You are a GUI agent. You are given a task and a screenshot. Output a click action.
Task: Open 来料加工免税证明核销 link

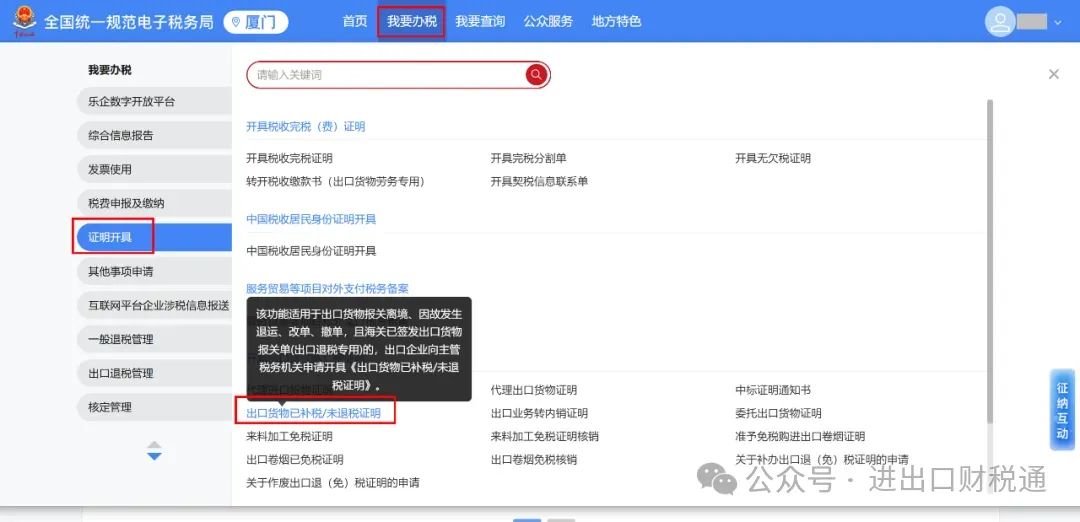(x=545, y=437)
